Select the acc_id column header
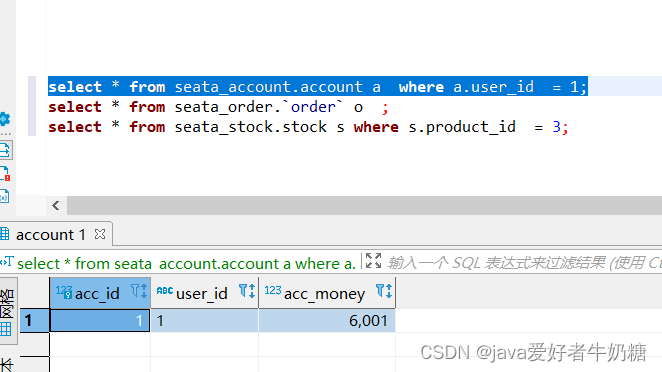The height and width of the screenshot is (372, 662). [100, 293]
